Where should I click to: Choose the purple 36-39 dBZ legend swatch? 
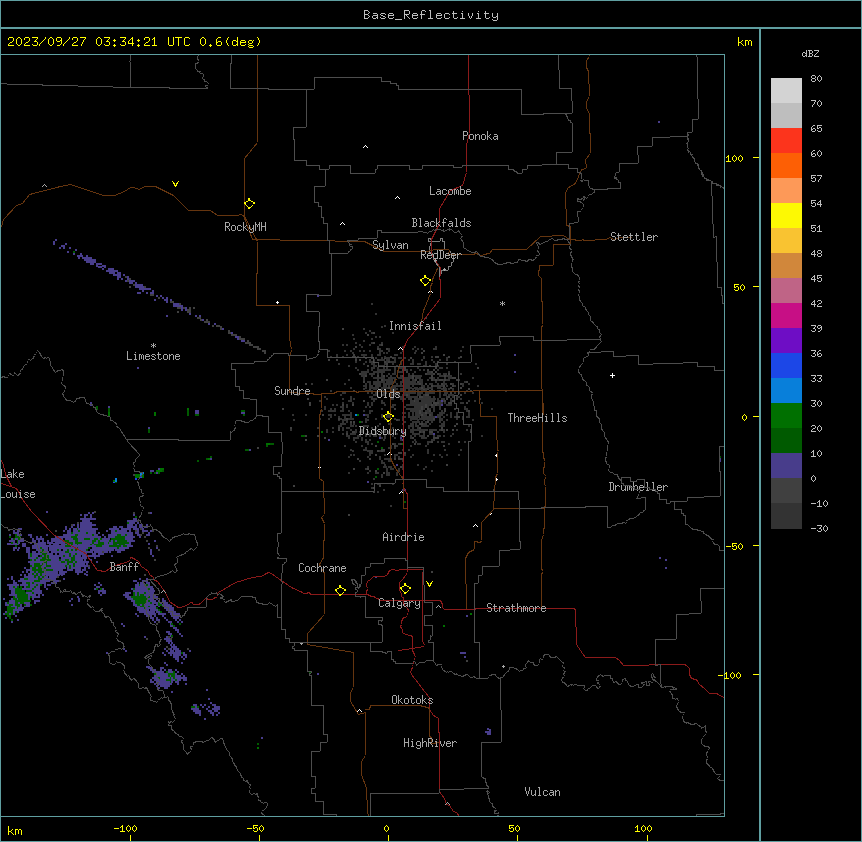pos(786,340)
